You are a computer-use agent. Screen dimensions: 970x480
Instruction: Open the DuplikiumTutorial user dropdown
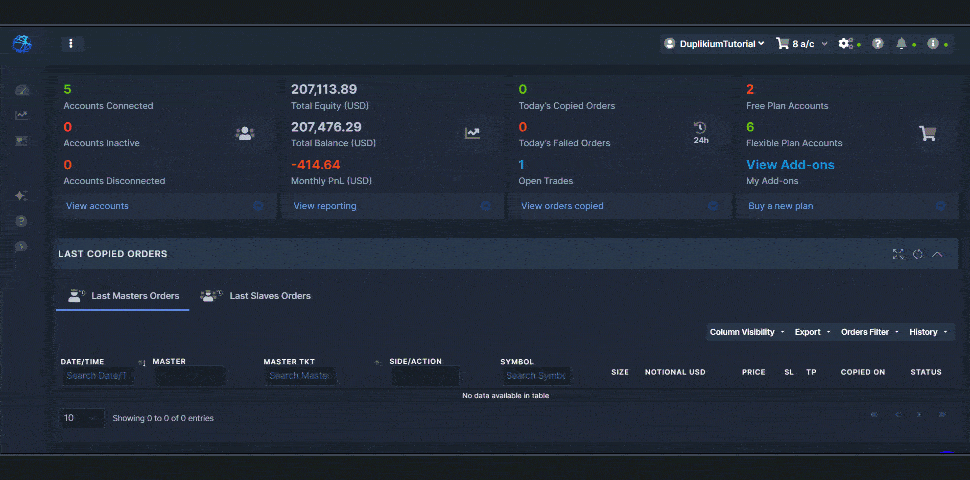(x=715, y=44)
